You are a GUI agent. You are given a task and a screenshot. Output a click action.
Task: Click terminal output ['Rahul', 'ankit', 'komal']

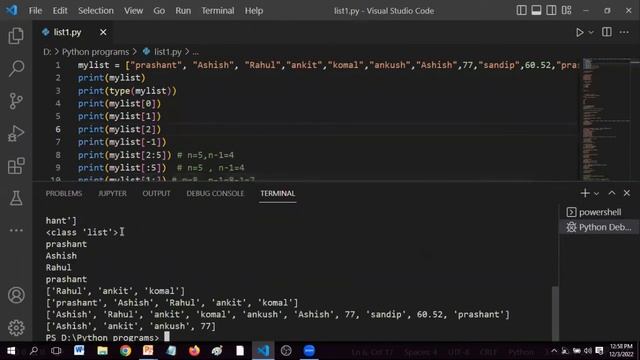click(x=115, y=291)
